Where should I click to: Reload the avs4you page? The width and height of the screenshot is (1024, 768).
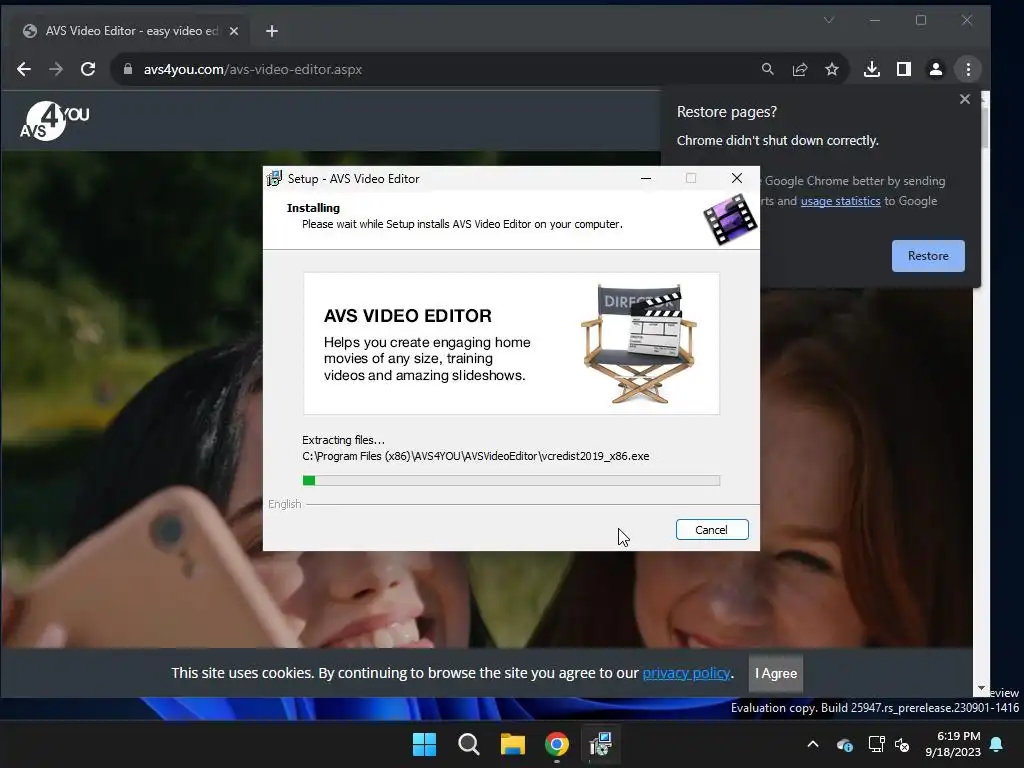coord(88,69)
